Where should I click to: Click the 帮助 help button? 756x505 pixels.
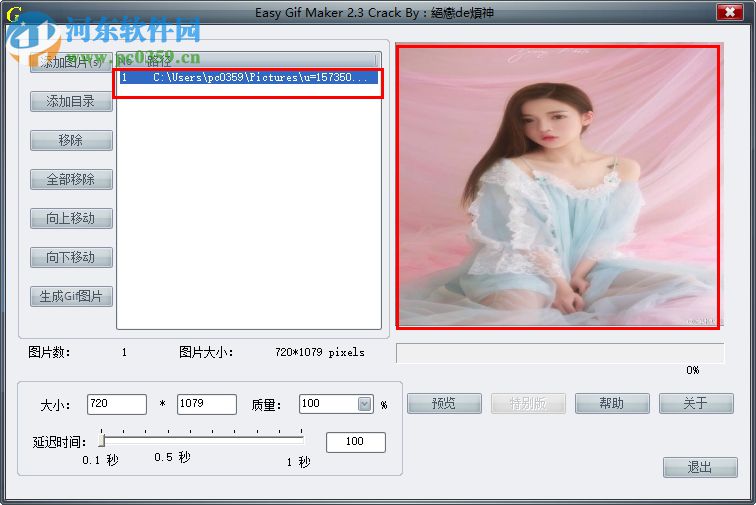click(x=612, y=404)
